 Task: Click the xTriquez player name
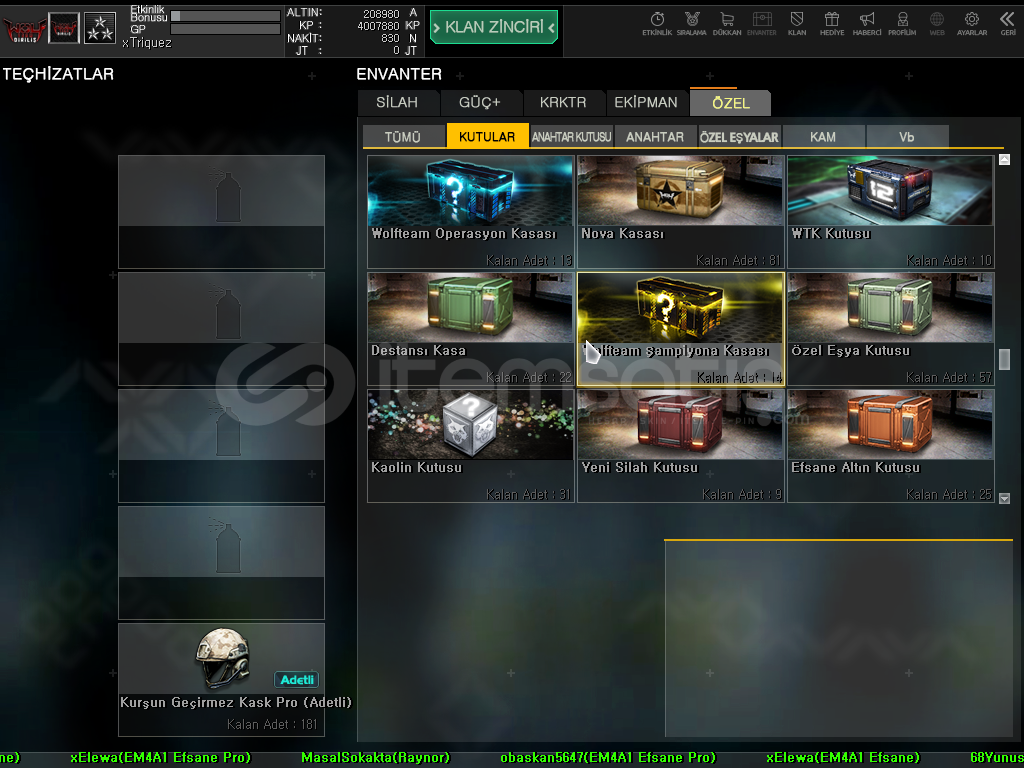147,43
